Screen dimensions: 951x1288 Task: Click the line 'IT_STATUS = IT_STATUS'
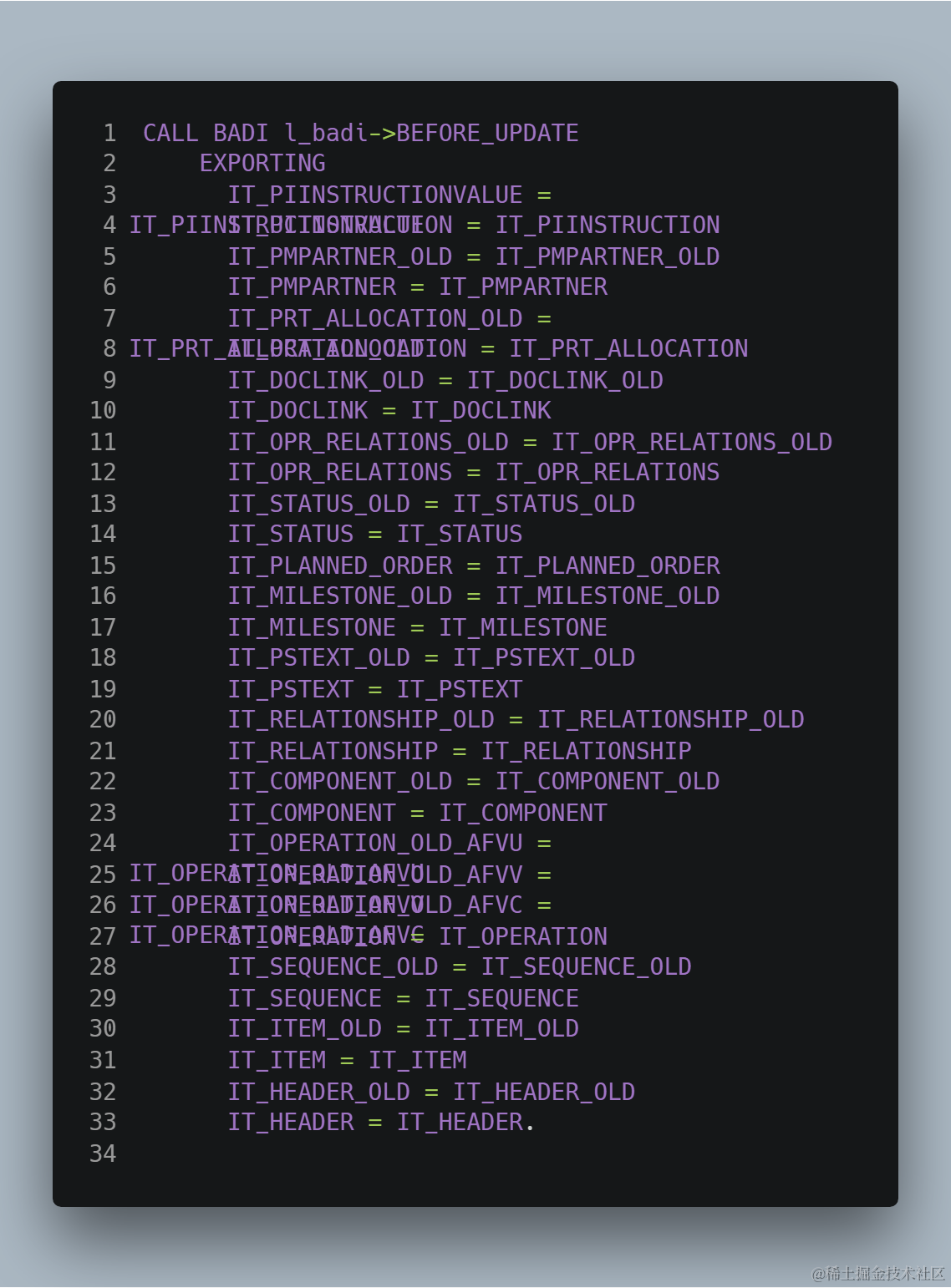click(375, 534)
